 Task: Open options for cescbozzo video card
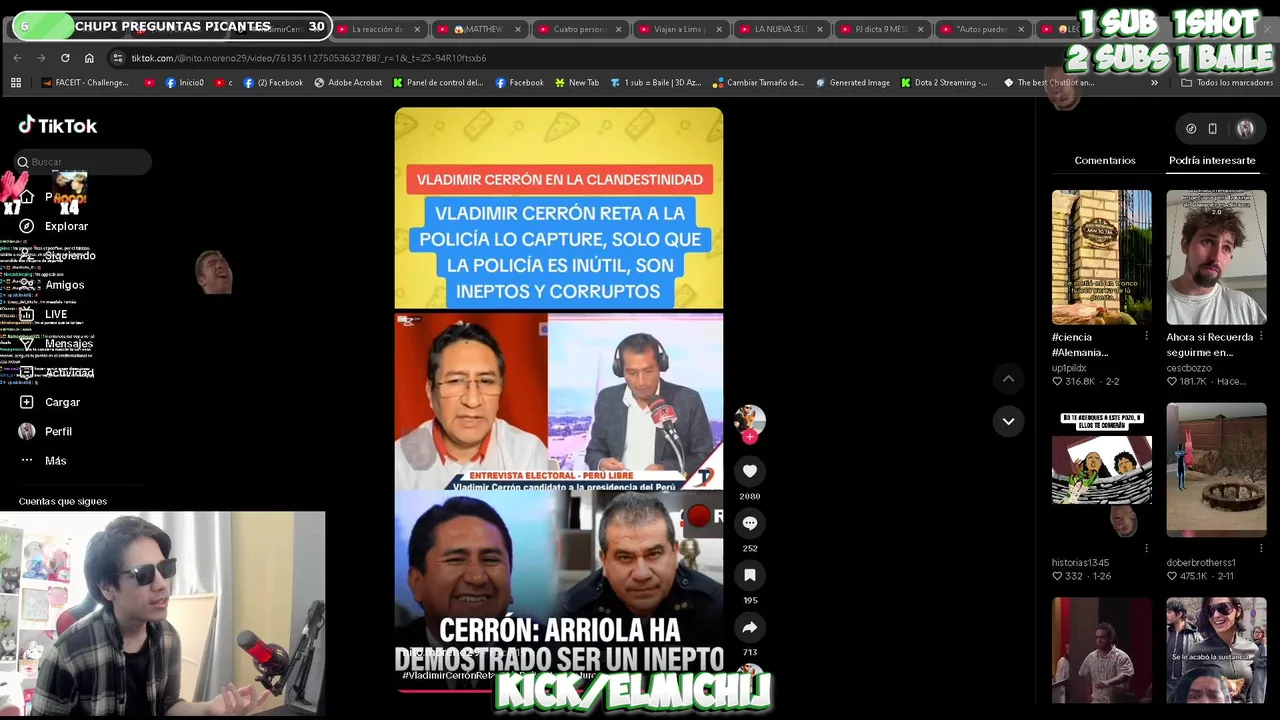pos(1261,337)
